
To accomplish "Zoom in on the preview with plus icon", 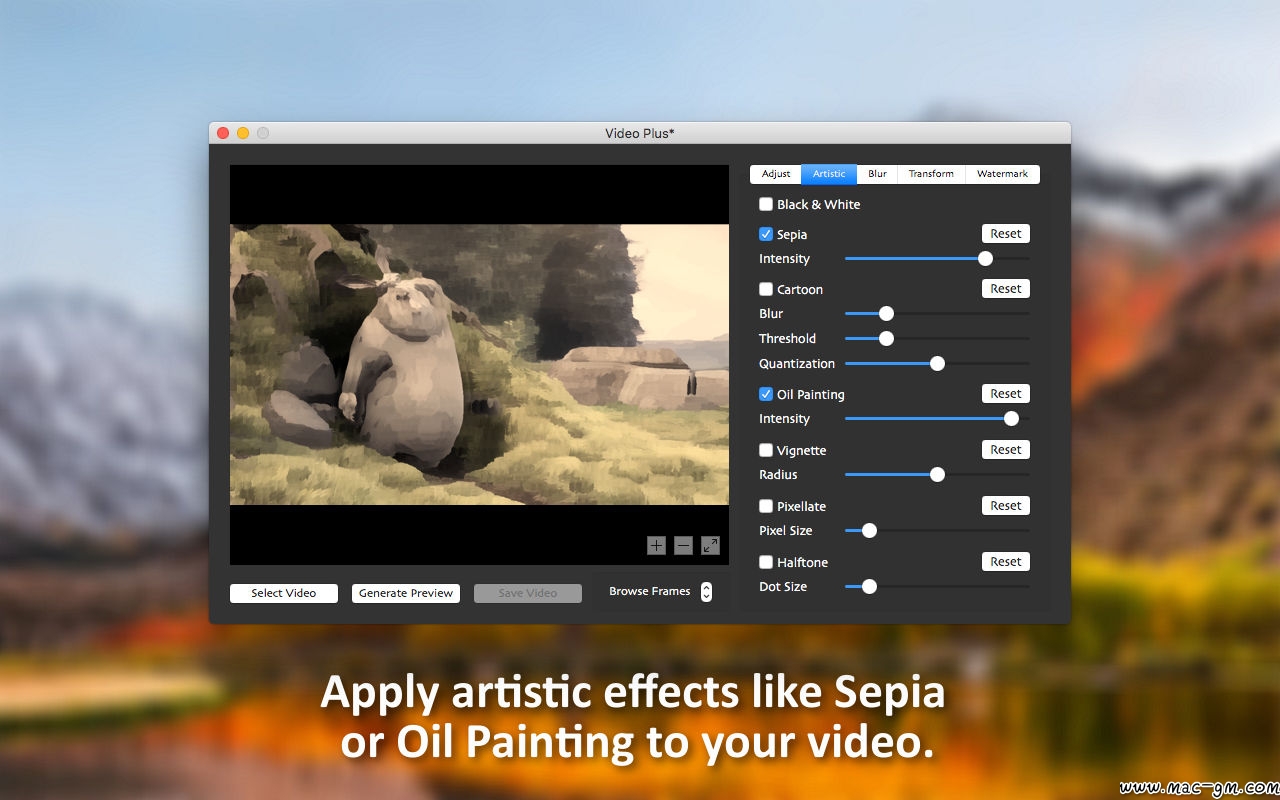I will coord(656,545).
